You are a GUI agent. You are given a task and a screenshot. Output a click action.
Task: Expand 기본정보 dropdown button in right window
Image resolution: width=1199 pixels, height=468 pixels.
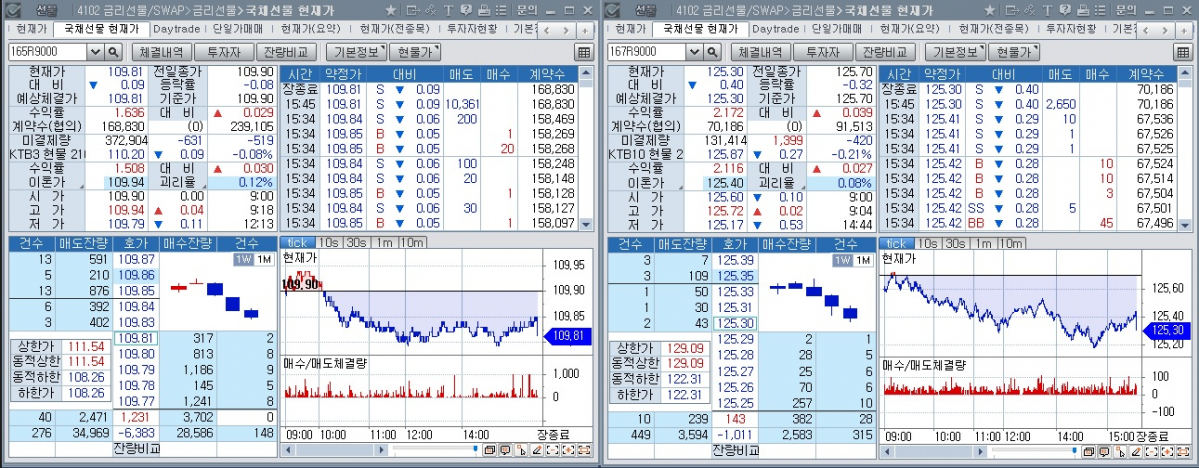(x=955, y=52)
